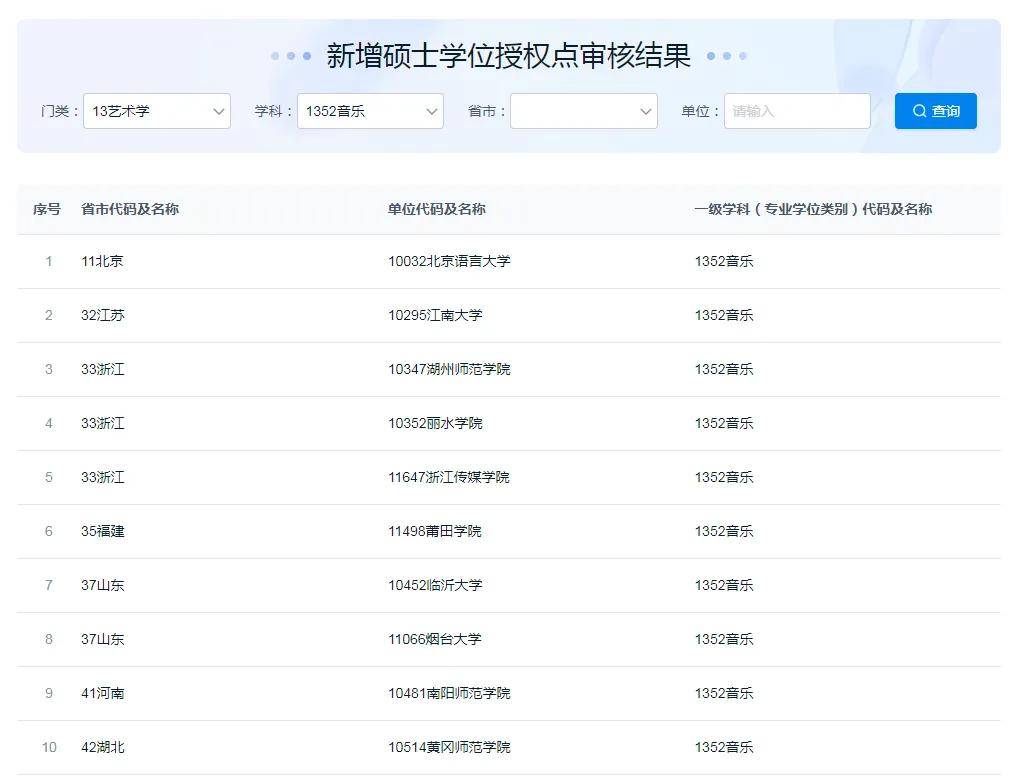The height and width of the screenshot is (780, 1028).
Task: Select row 11066烟台大学
Action: [509, 640]
